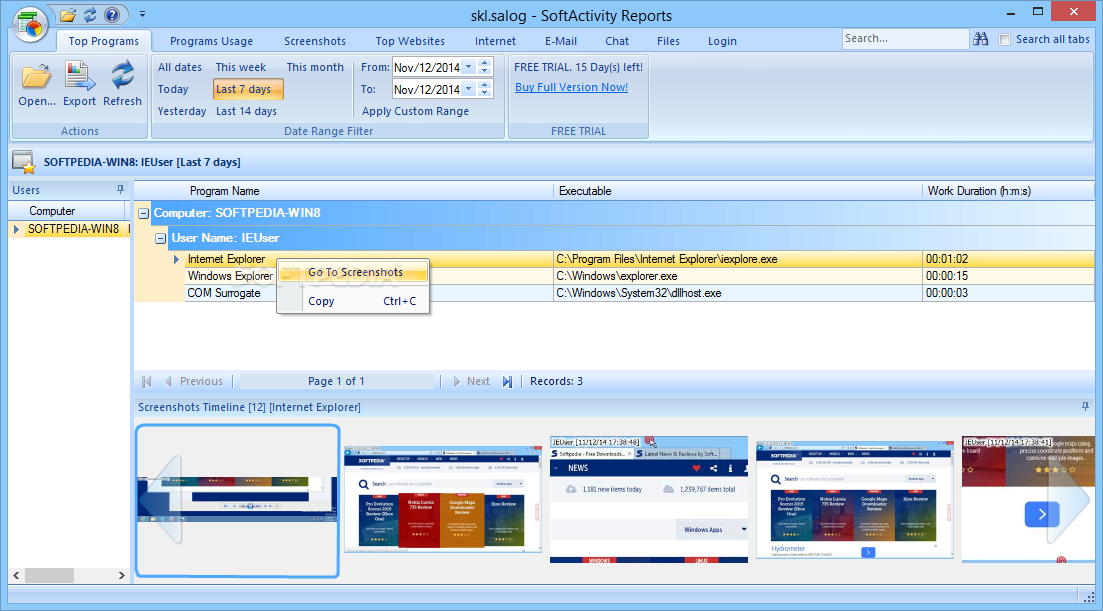
Task: Open the Chat tab
Action: pos(617,41)
